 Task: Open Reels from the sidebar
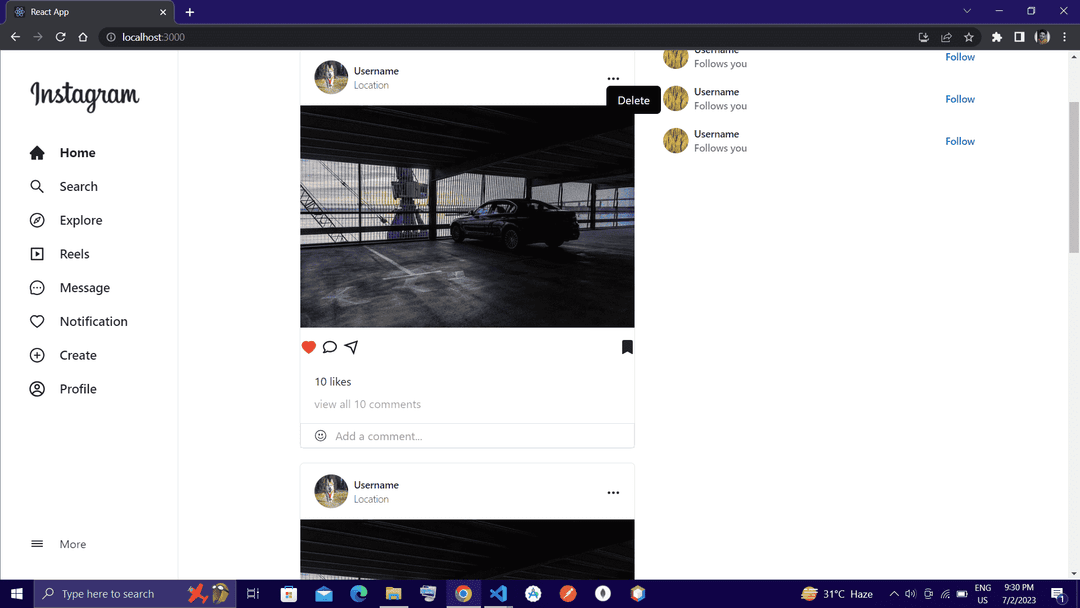[x=59, y=254]
